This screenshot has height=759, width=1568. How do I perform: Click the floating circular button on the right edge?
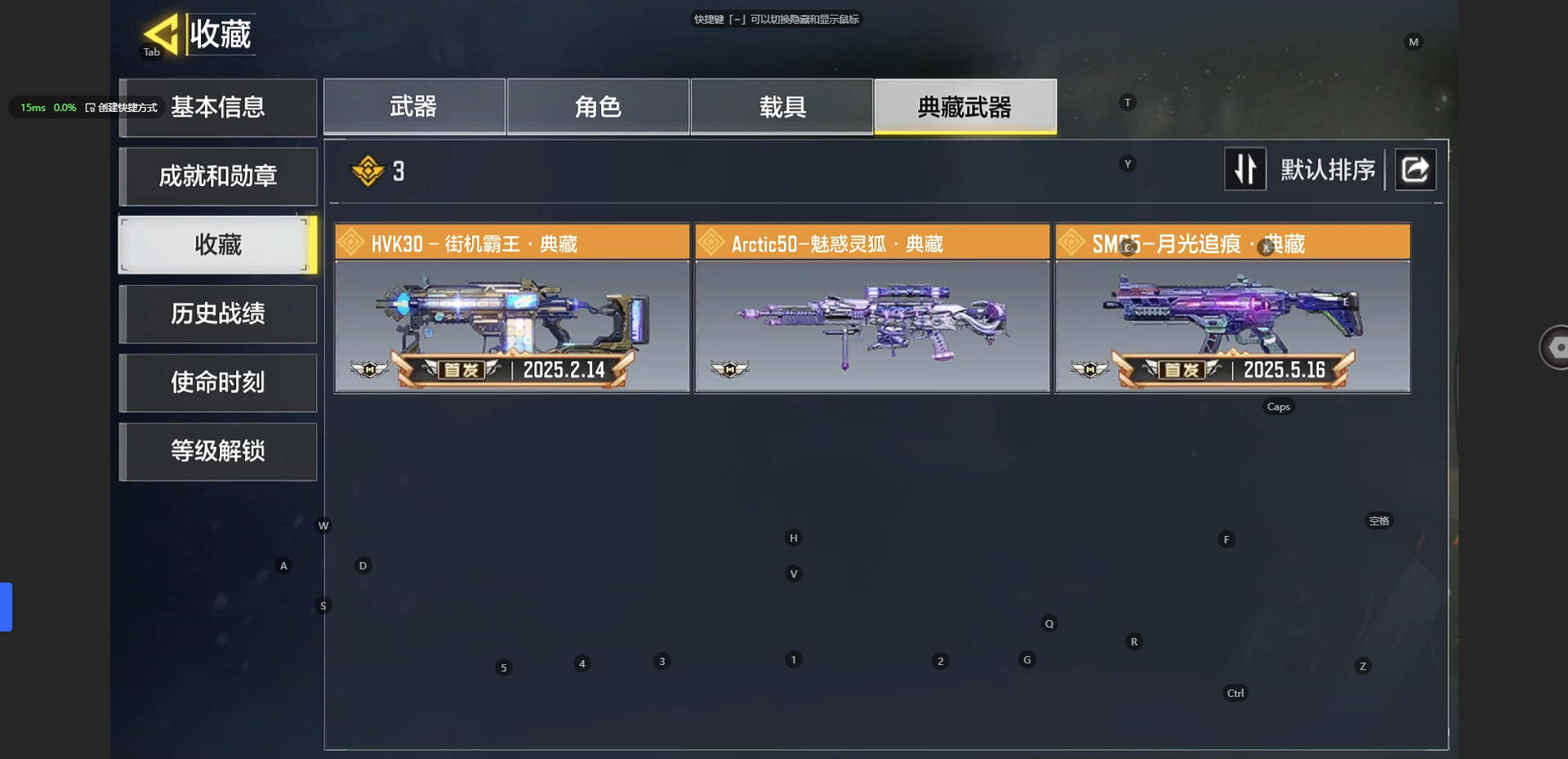pyautogui.click(x=1554, y=347)
